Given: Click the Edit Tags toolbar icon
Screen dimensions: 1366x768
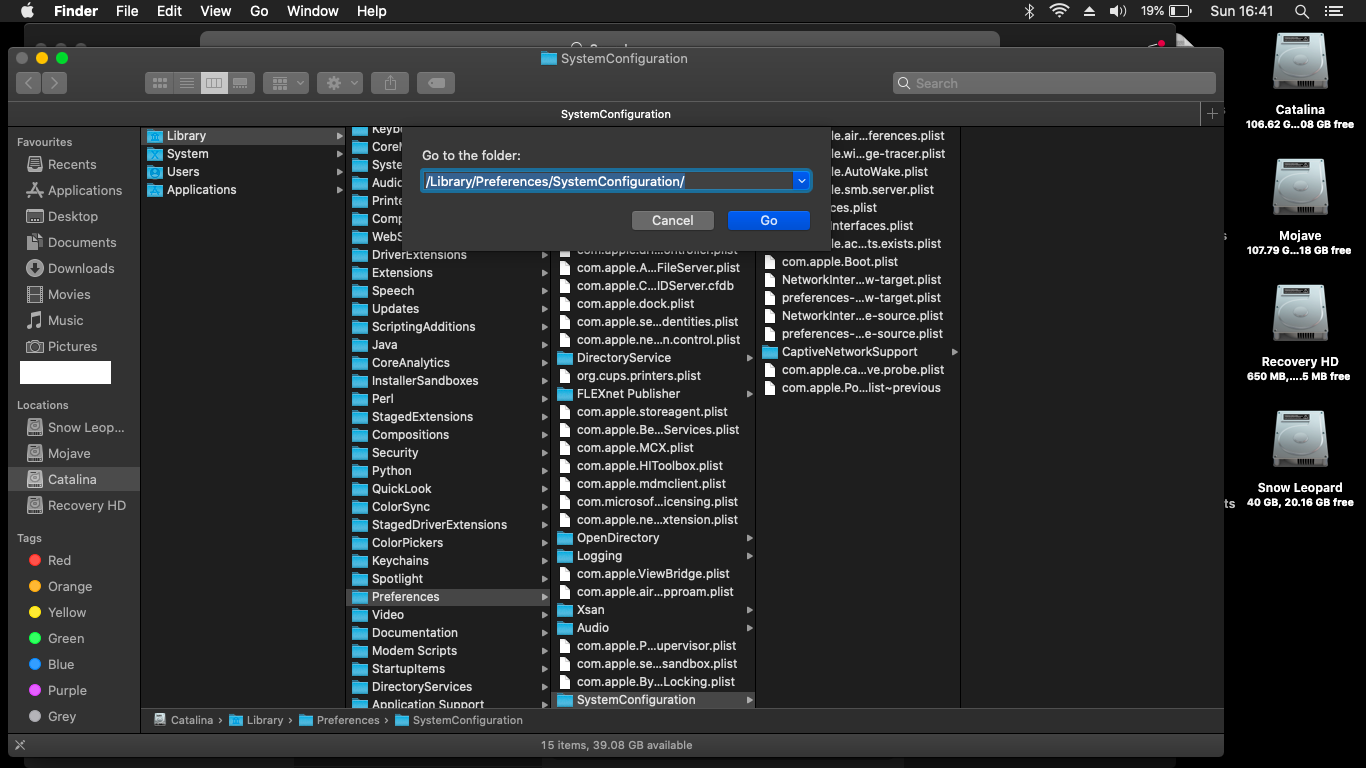Looking at the screenshot, I should click(436, 84).
